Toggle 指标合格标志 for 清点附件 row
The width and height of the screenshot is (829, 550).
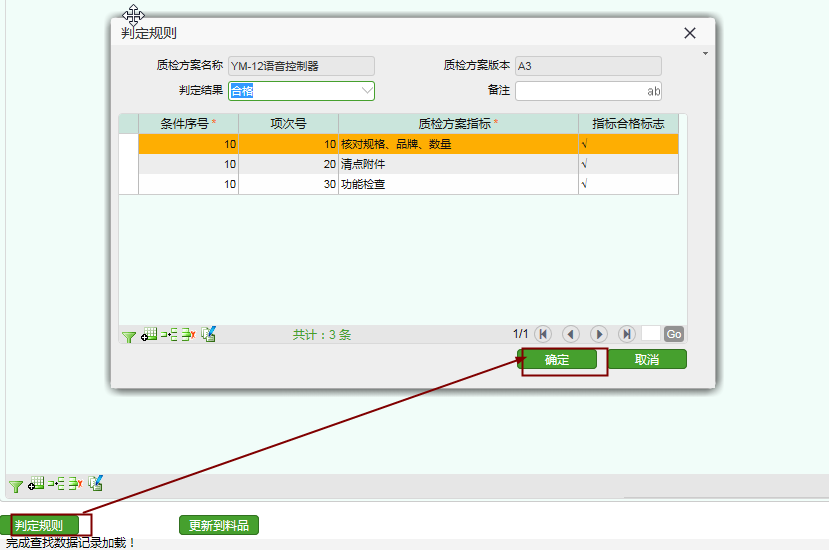pos(628,164)
